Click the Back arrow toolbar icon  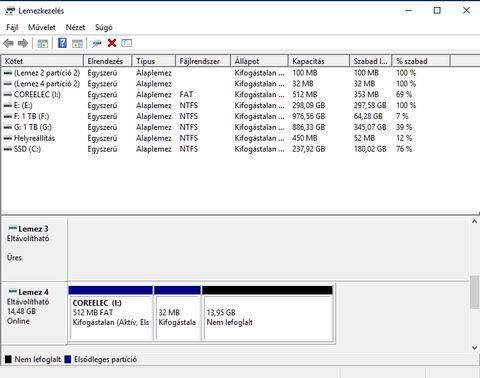click(x=8, y=43)
